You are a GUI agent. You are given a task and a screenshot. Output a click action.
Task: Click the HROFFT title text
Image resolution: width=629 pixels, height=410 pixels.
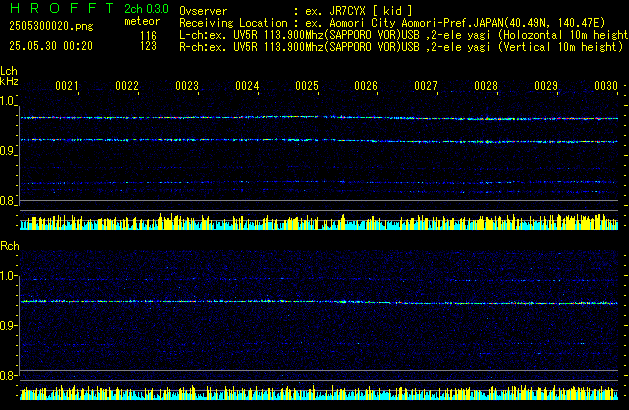click(x=62, y=8)
